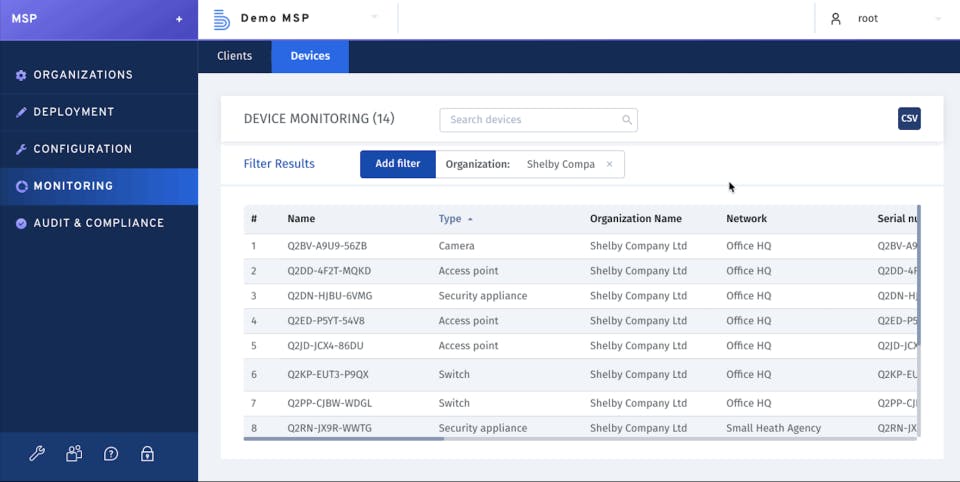The height and width of the screenshot is (482, 960).
Task: Remove the Shelby Compa organization filter
Action: [x=609, y=164]
